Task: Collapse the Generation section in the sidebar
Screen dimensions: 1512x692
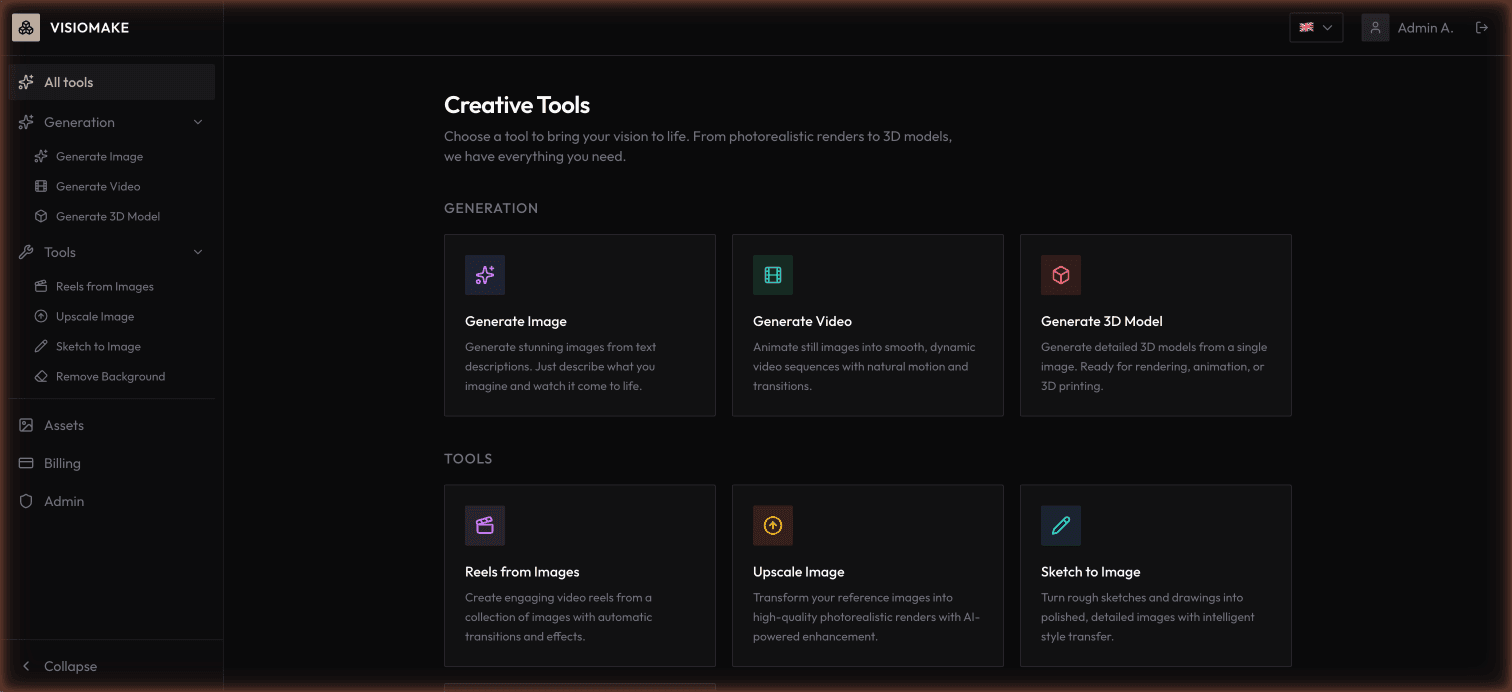Action: click(197, 121)
